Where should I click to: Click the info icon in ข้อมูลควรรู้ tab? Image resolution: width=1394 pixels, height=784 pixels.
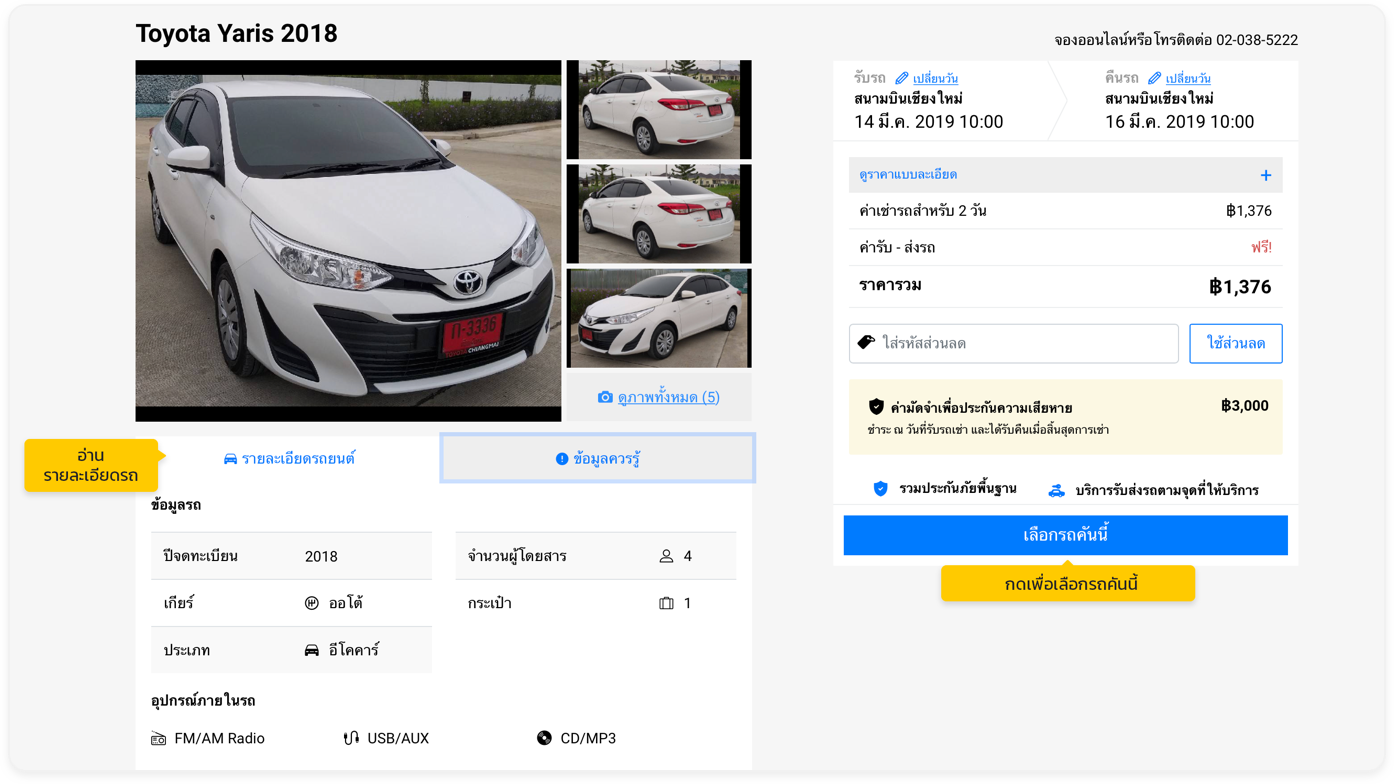tap(562, 459)
